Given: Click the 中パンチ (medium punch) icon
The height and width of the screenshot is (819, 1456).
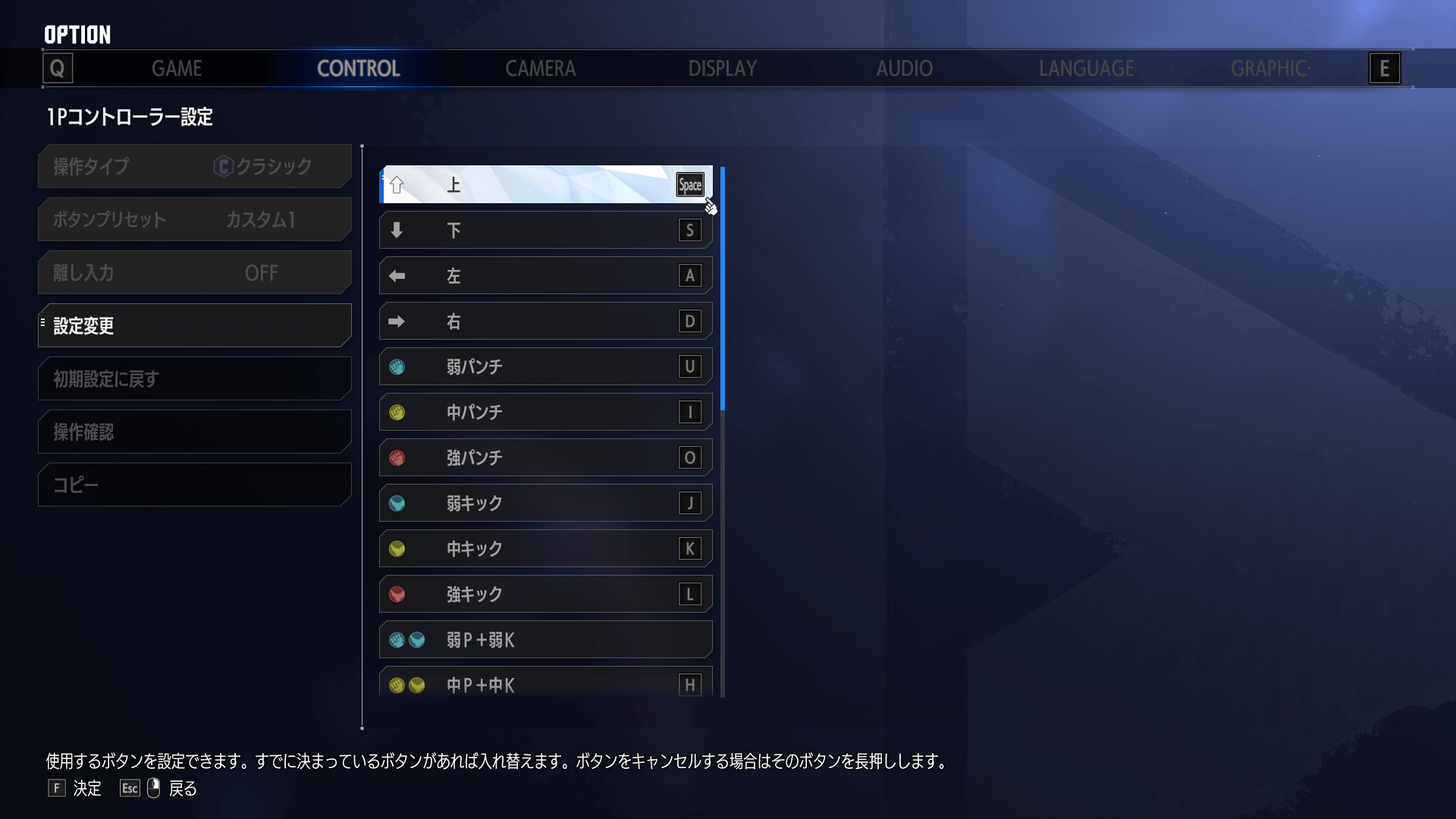Looking at the screenshot, I should [x=399, y=412].
